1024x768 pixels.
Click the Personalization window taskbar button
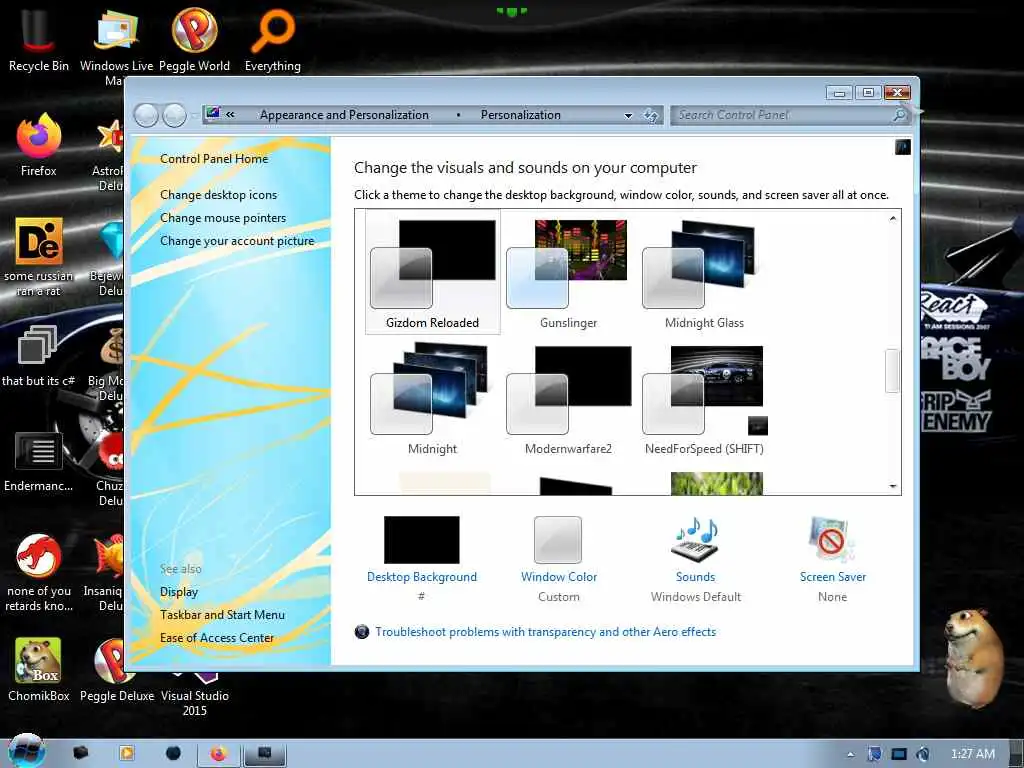pos(264,754)
